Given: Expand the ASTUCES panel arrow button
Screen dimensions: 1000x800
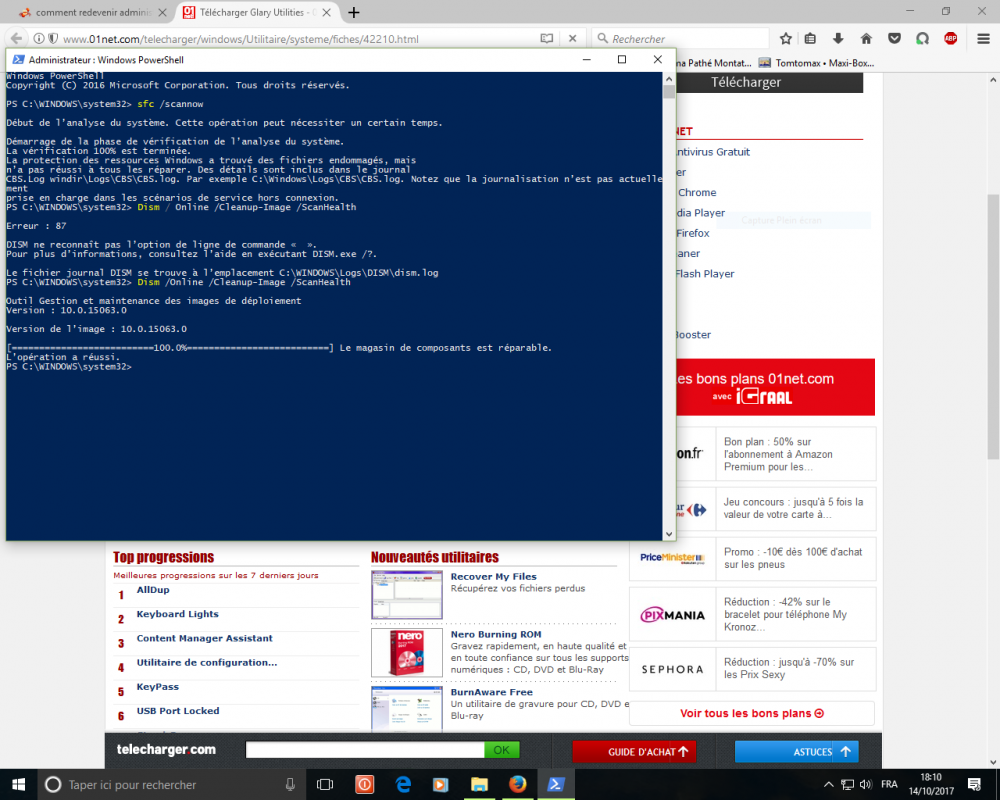Looking at the screenshot, I should (x=846, y=751).
